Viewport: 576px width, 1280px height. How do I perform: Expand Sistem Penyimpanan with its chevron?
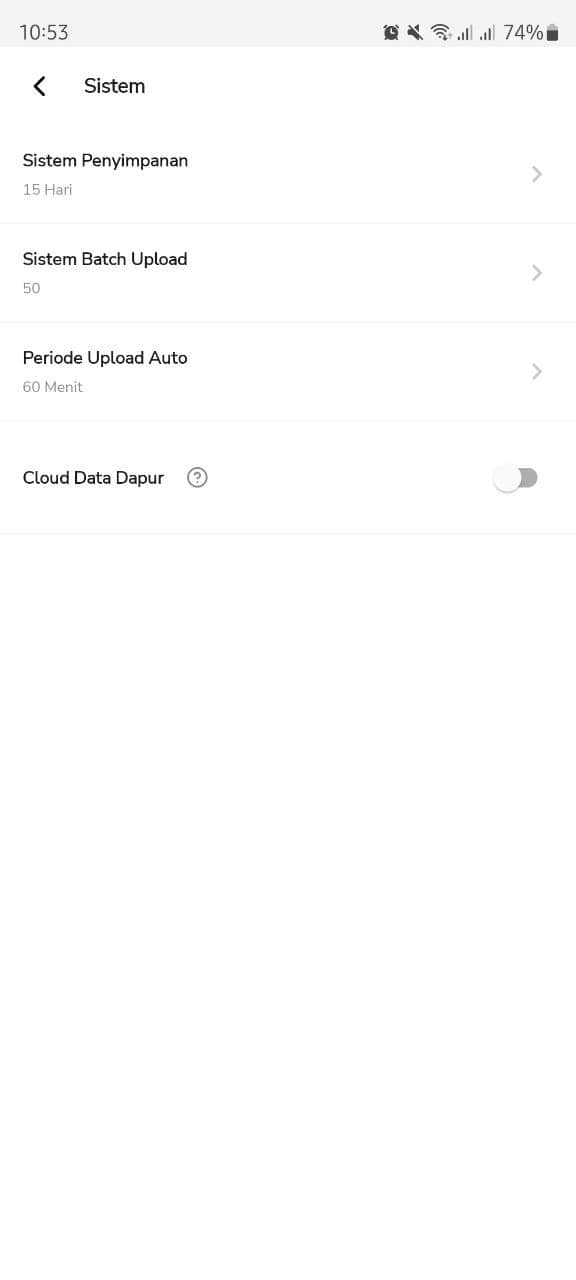537,174
